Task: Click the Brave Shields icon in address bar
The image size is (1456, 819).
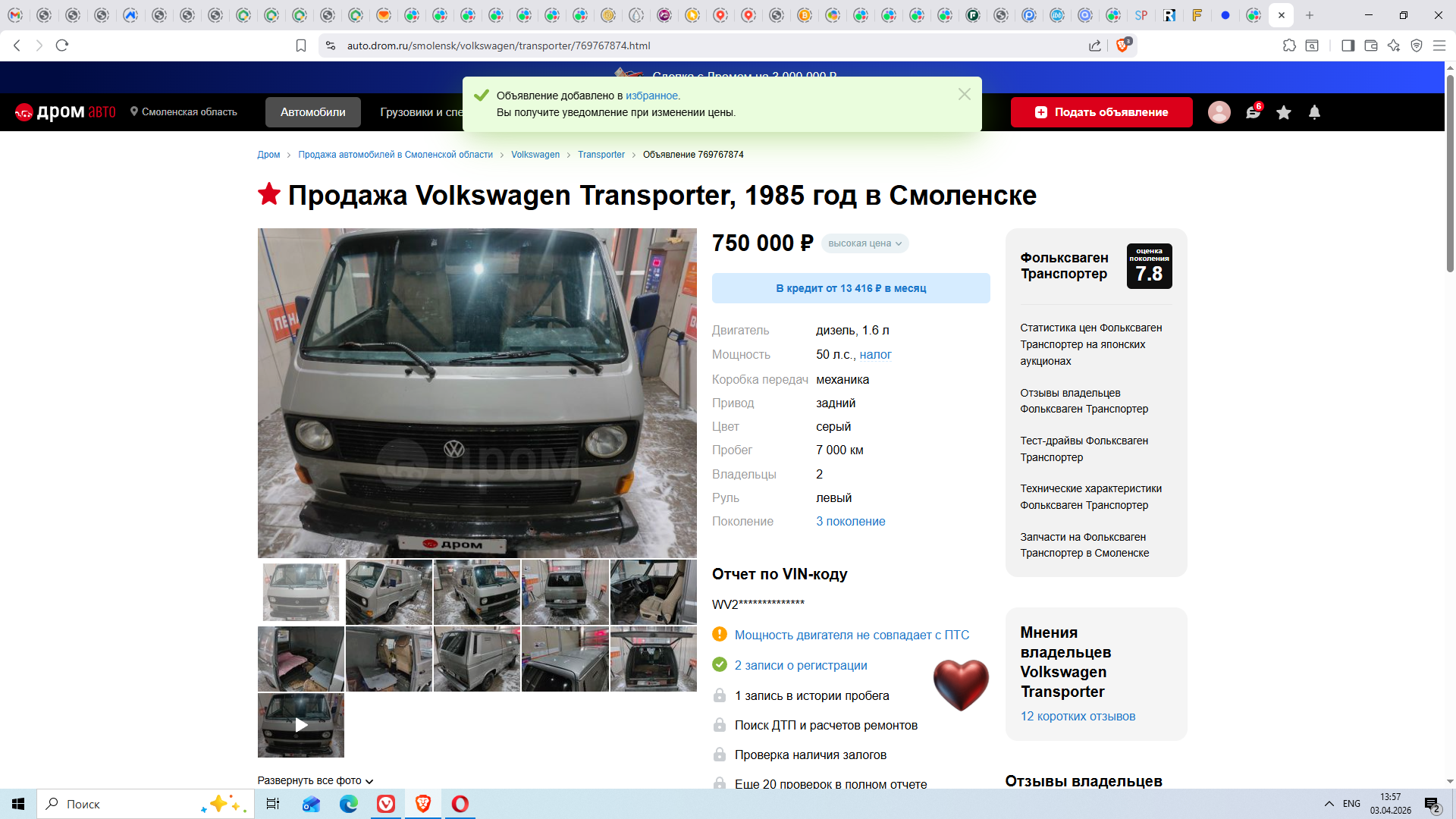Action: point(1122,45)
